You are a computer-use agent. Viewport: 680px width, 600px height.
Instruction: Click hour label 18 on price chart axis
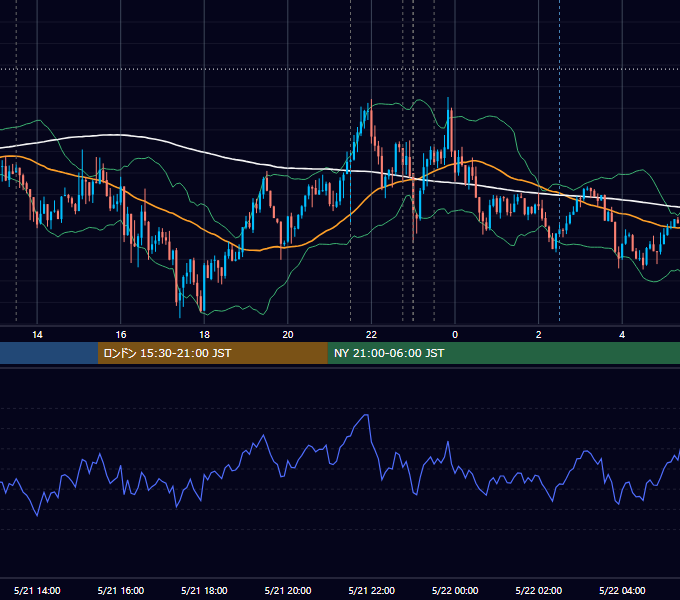(204, 335)
